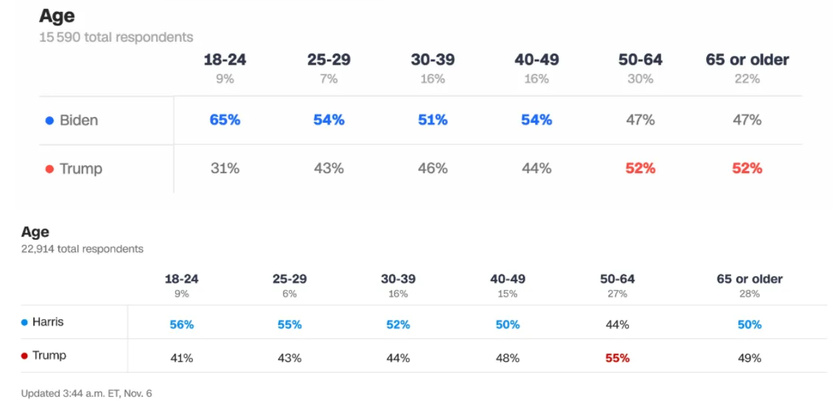Viewport: 838px width, 406px height.
Task: Select the Biden row label
Action: coord(79,121)
